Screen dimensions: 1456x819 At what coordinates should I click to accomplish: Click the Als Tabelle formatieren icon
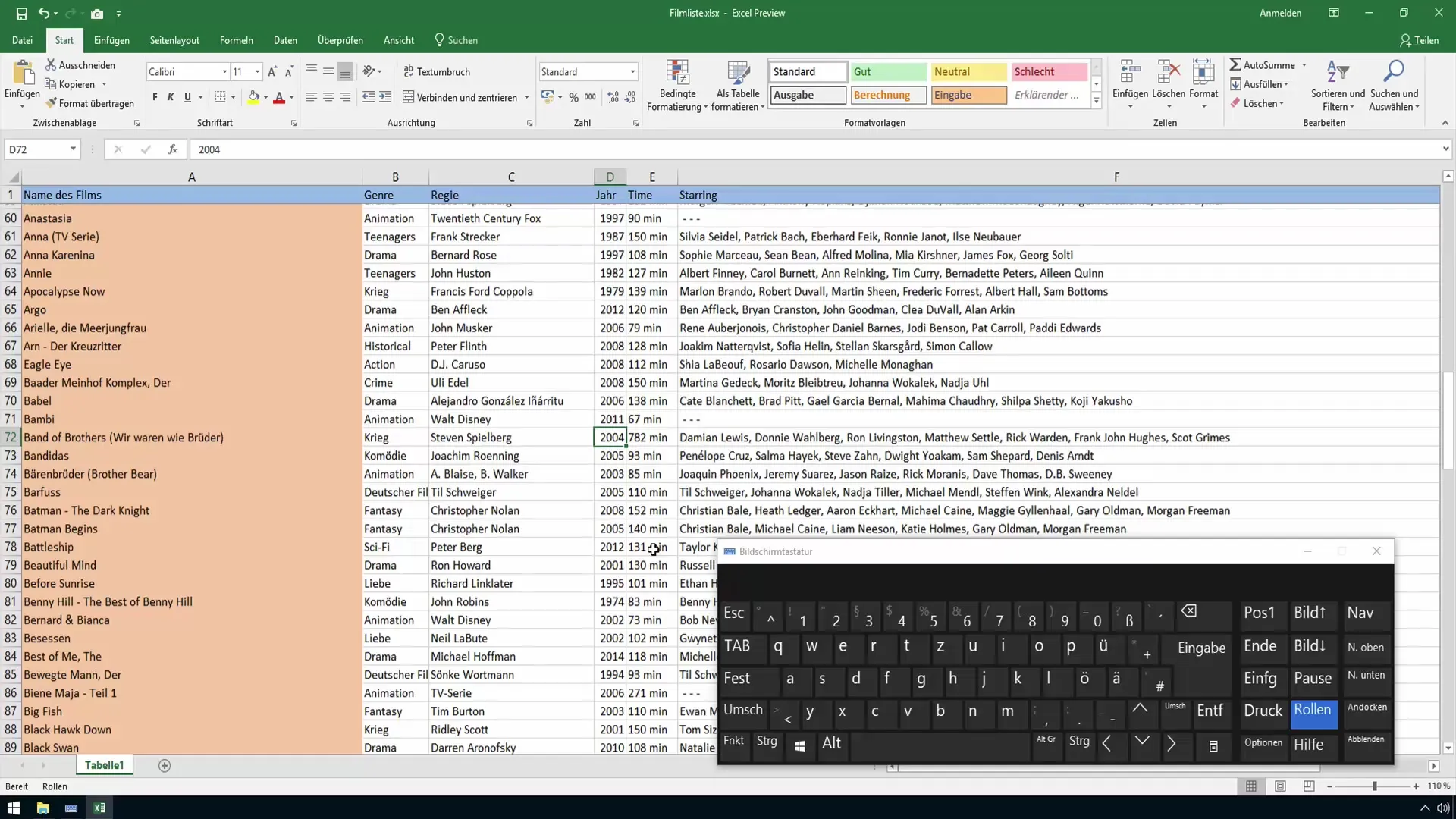pos(738,83)
